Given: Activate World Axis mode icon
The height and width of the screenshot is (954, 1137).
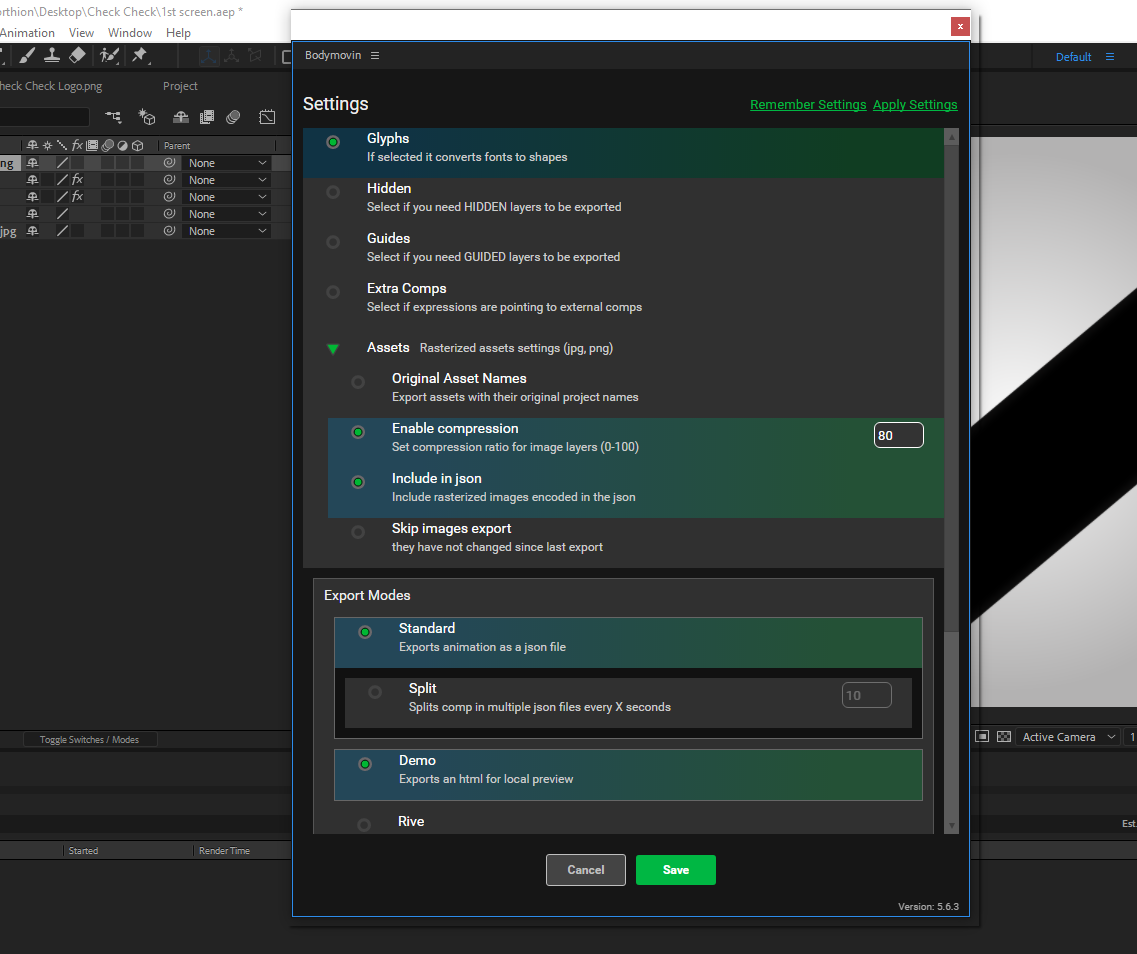Looking at the screenshot, I should coord(231,56).
